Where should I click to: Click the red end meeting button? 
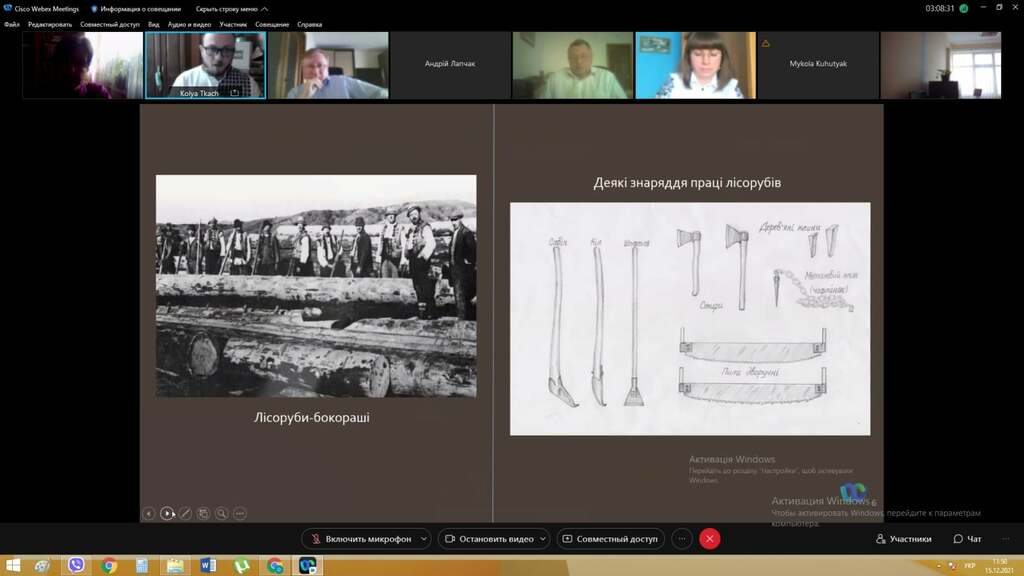click(x=710, y=539)
